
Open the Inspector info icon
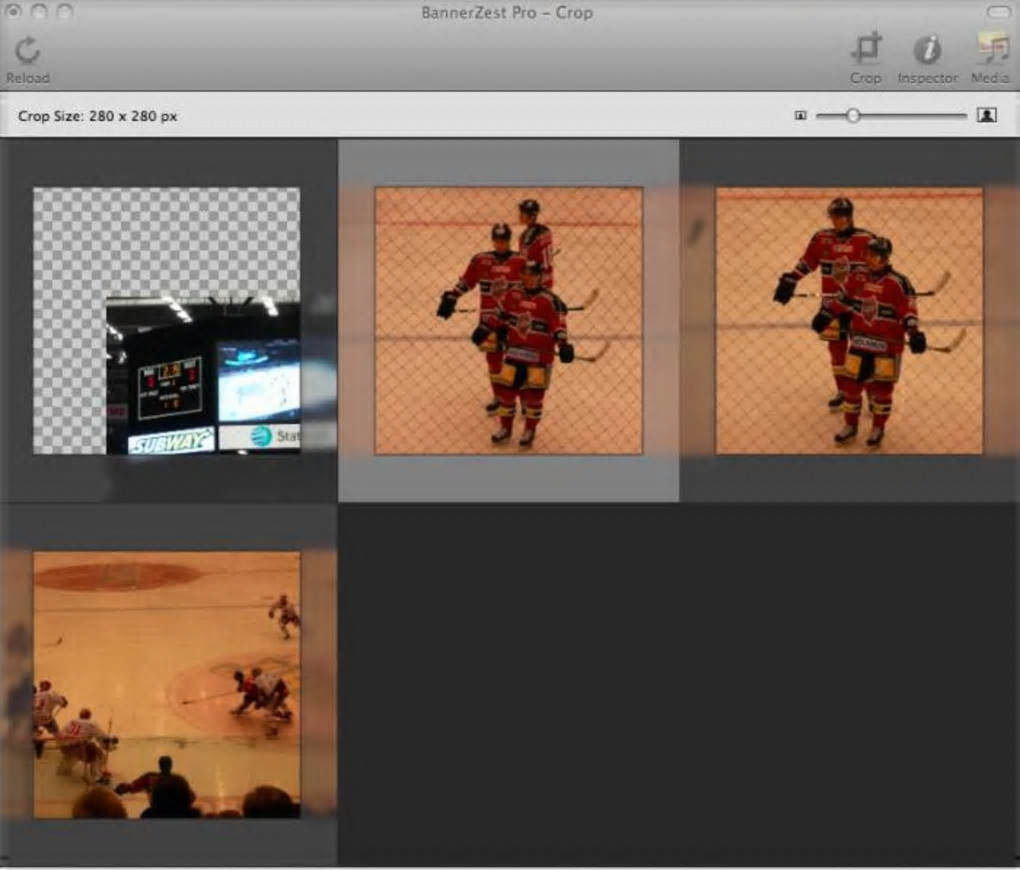pos(927,48)
